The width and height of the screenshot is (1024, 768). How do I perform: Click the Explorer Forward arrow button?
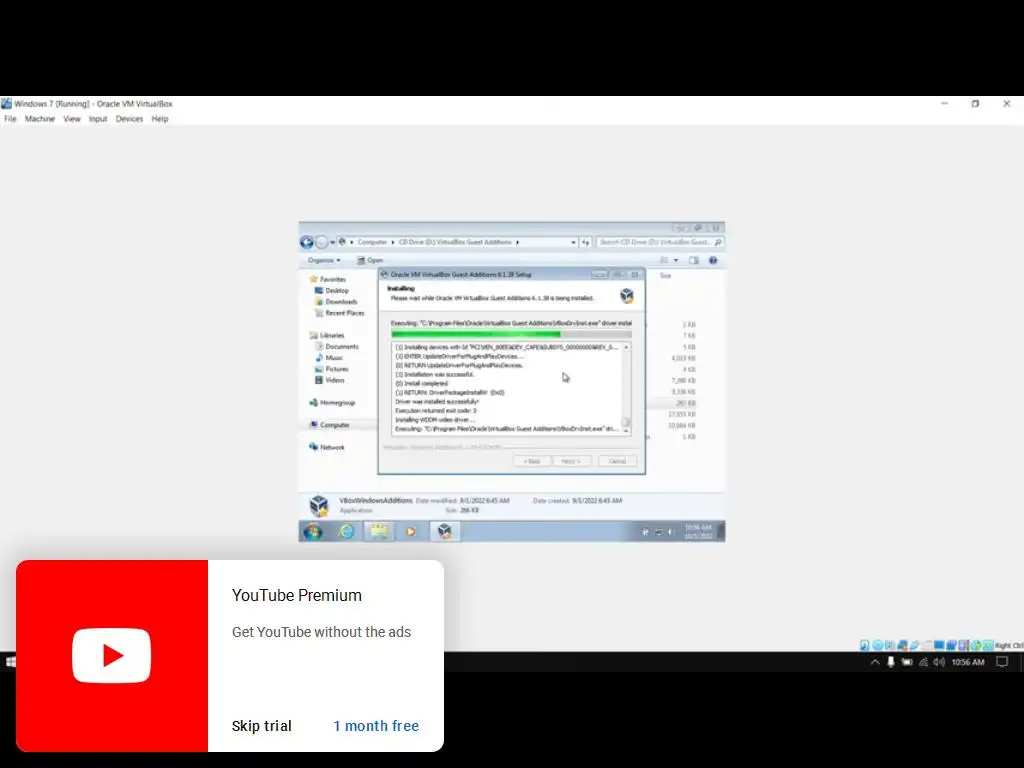tap(321, 242)
